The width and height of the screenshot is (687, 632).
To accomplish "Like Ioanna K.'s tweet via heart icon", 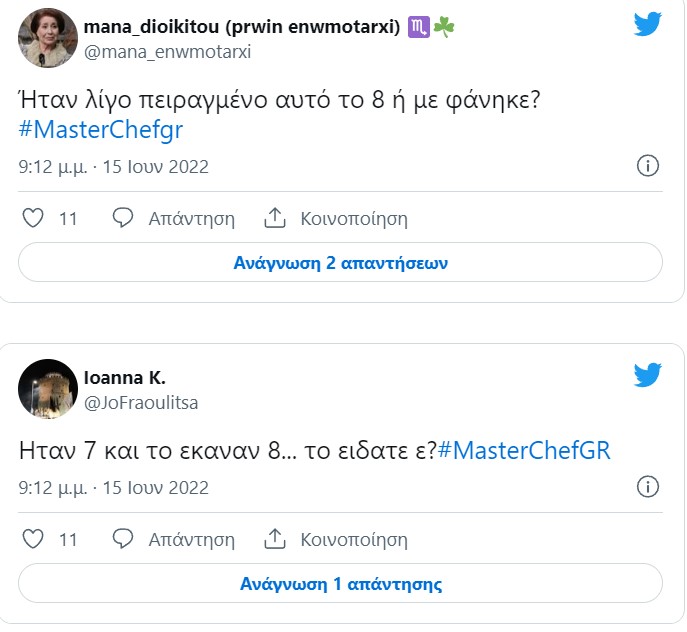I will 33,539.
